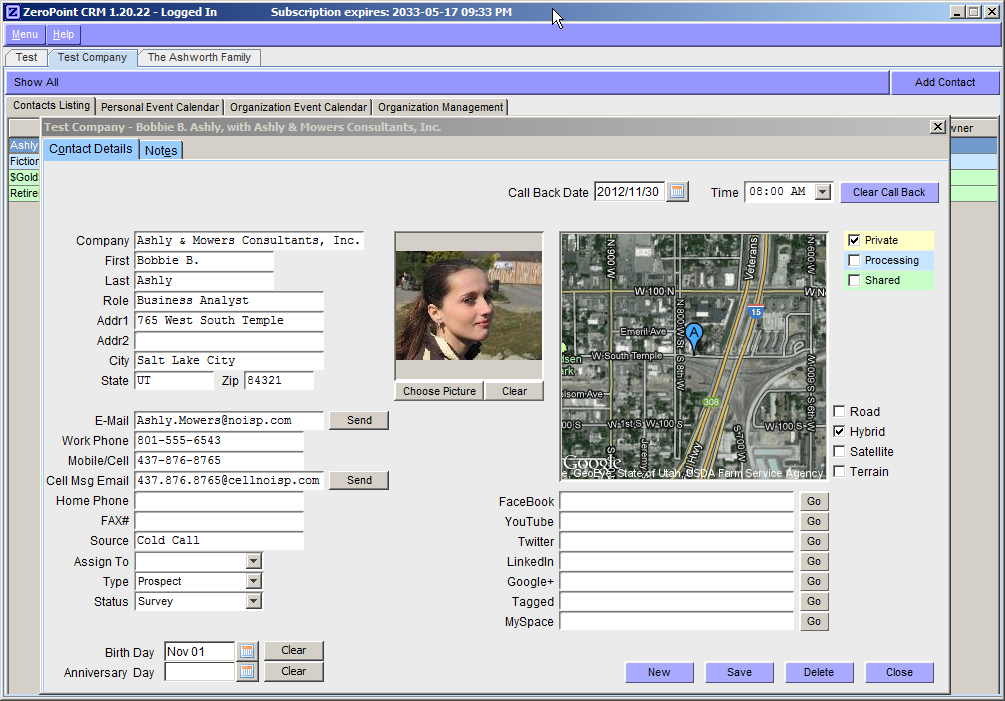This screenshot has width=1005, height=701.
Task: Click Go next to Twitter field
Action: tap(814, 541)
